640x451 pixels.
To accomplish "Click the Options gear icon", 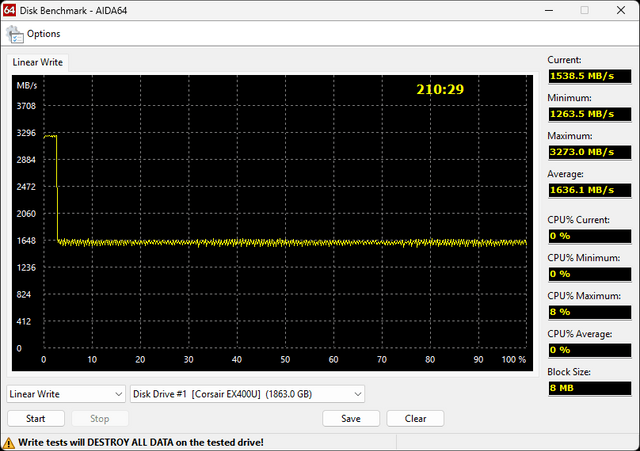I will pyautogui.click(x=15, y=34).
